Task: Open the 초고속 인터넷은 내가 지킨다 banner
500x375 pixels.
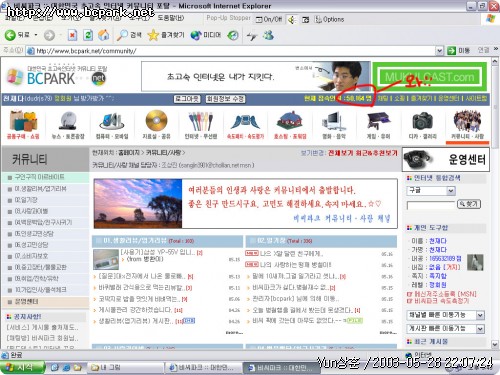Action: coord(256,76)
